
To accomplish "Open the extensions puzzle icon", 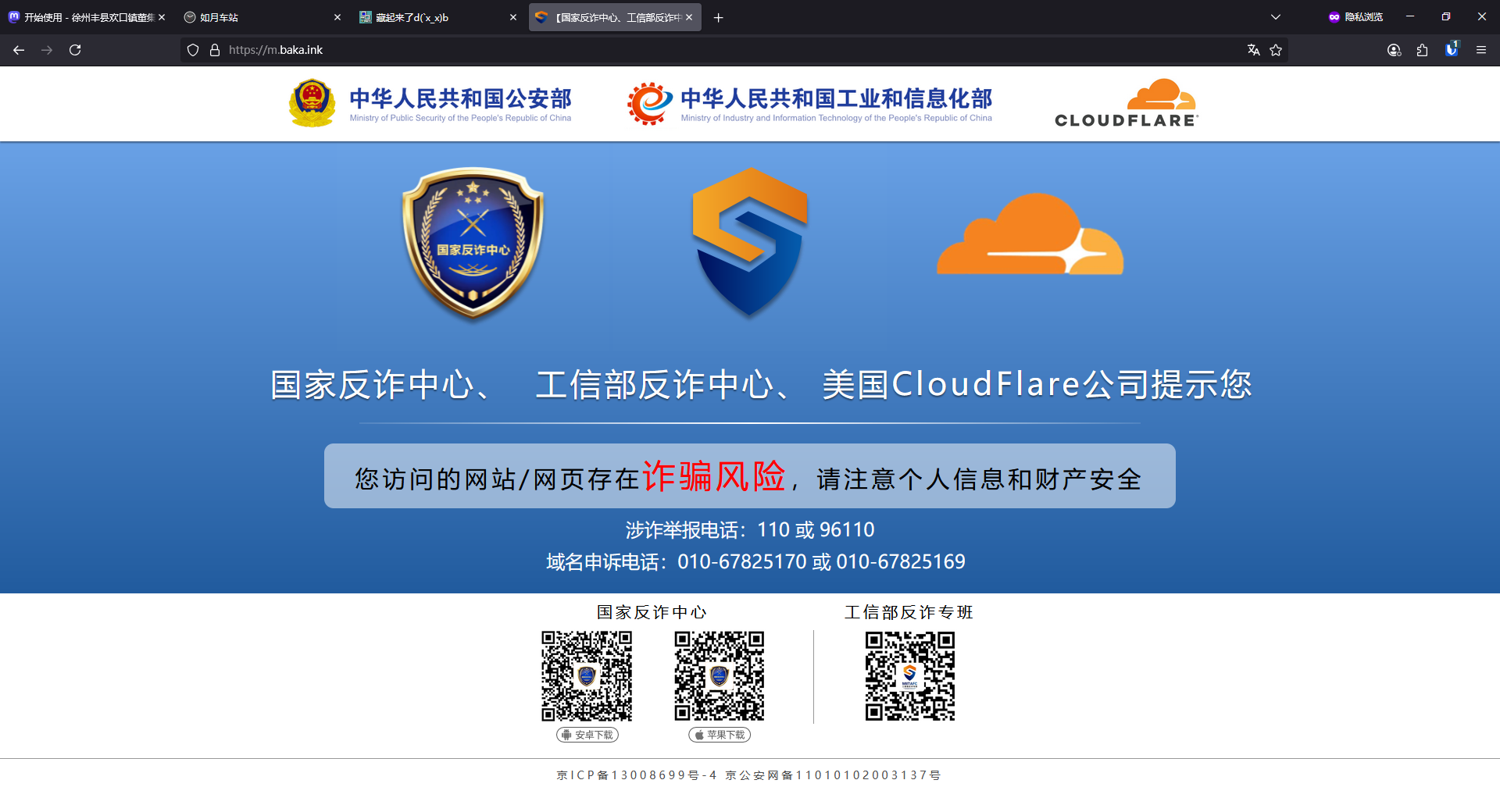I will [x=1422, y=50].
